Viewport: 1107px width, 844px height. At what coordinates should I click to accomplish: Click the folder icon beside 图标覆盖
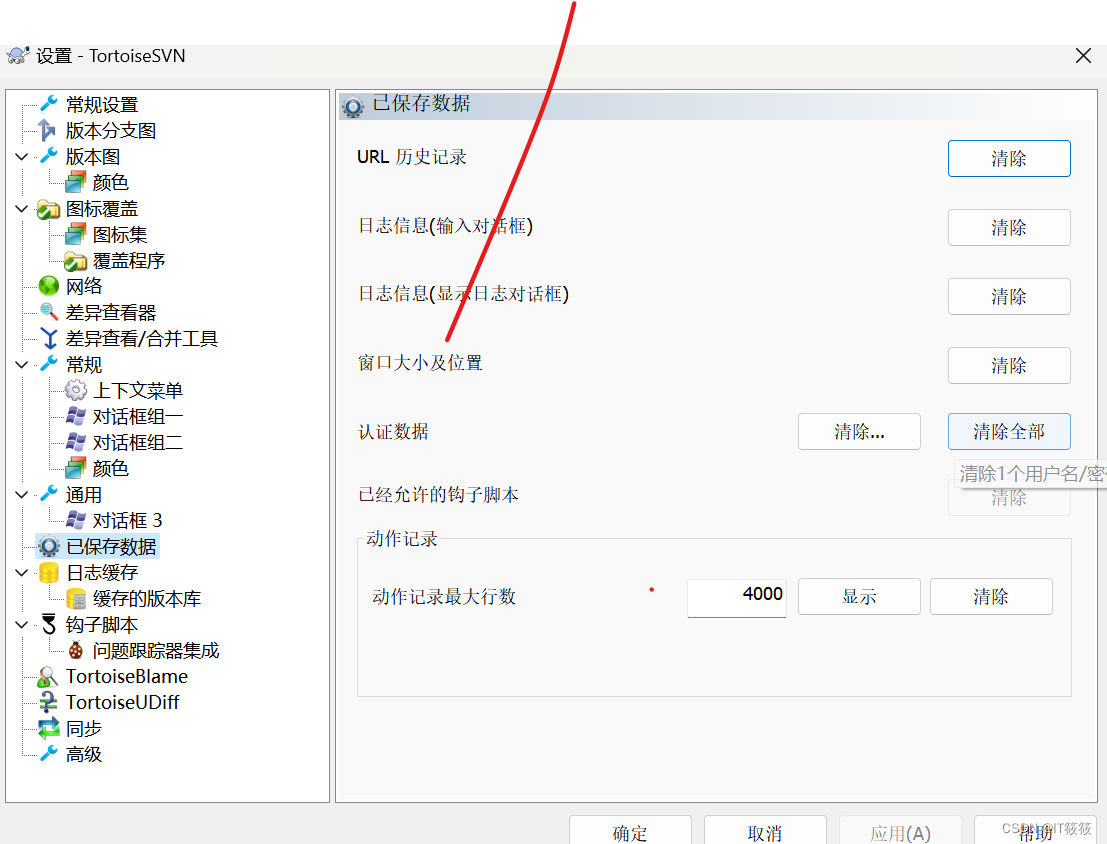coord(48,208)
